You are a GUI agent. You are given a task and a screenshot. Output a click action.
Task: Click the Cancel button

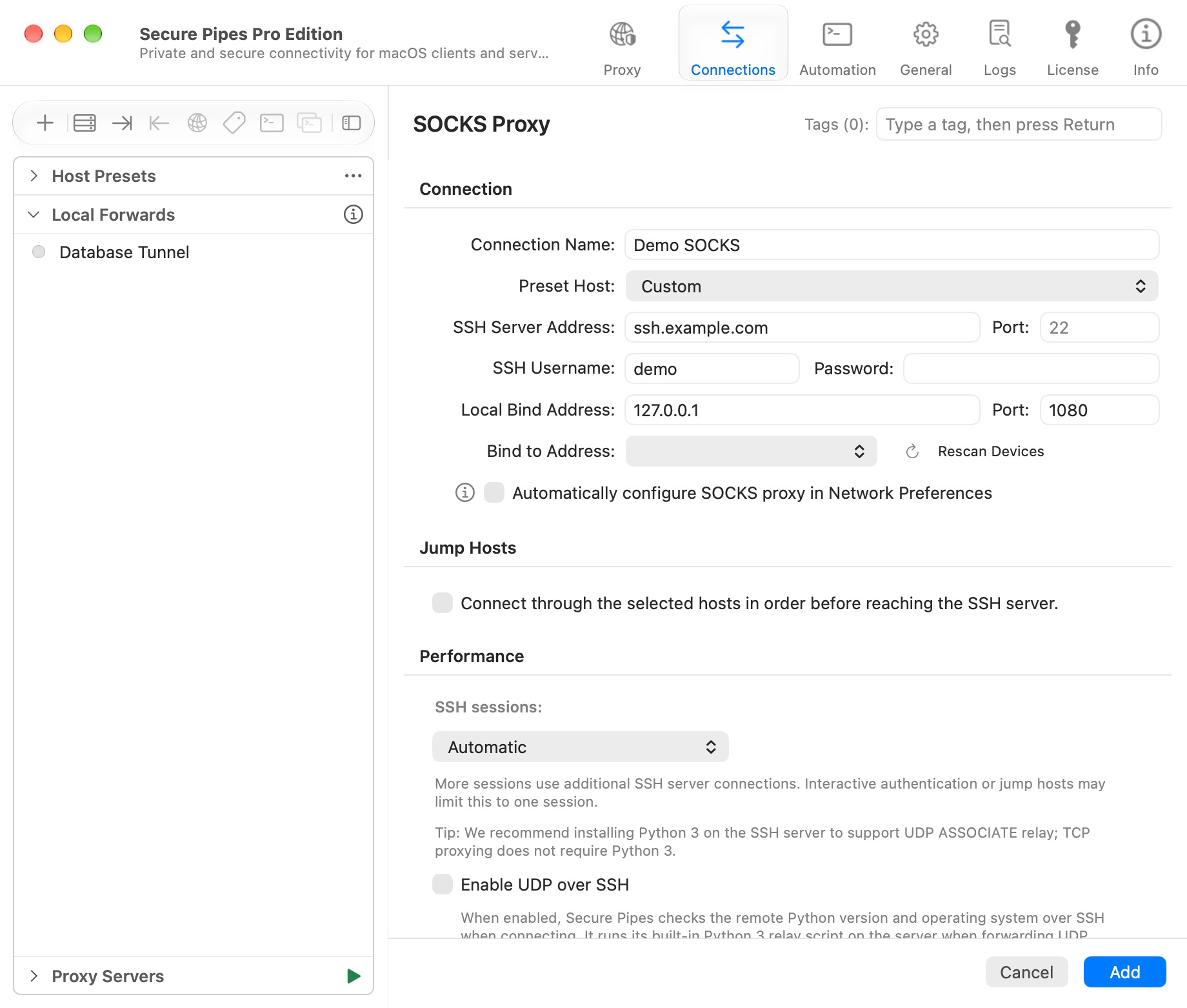pyautogui.click(x=1027, y=972)
